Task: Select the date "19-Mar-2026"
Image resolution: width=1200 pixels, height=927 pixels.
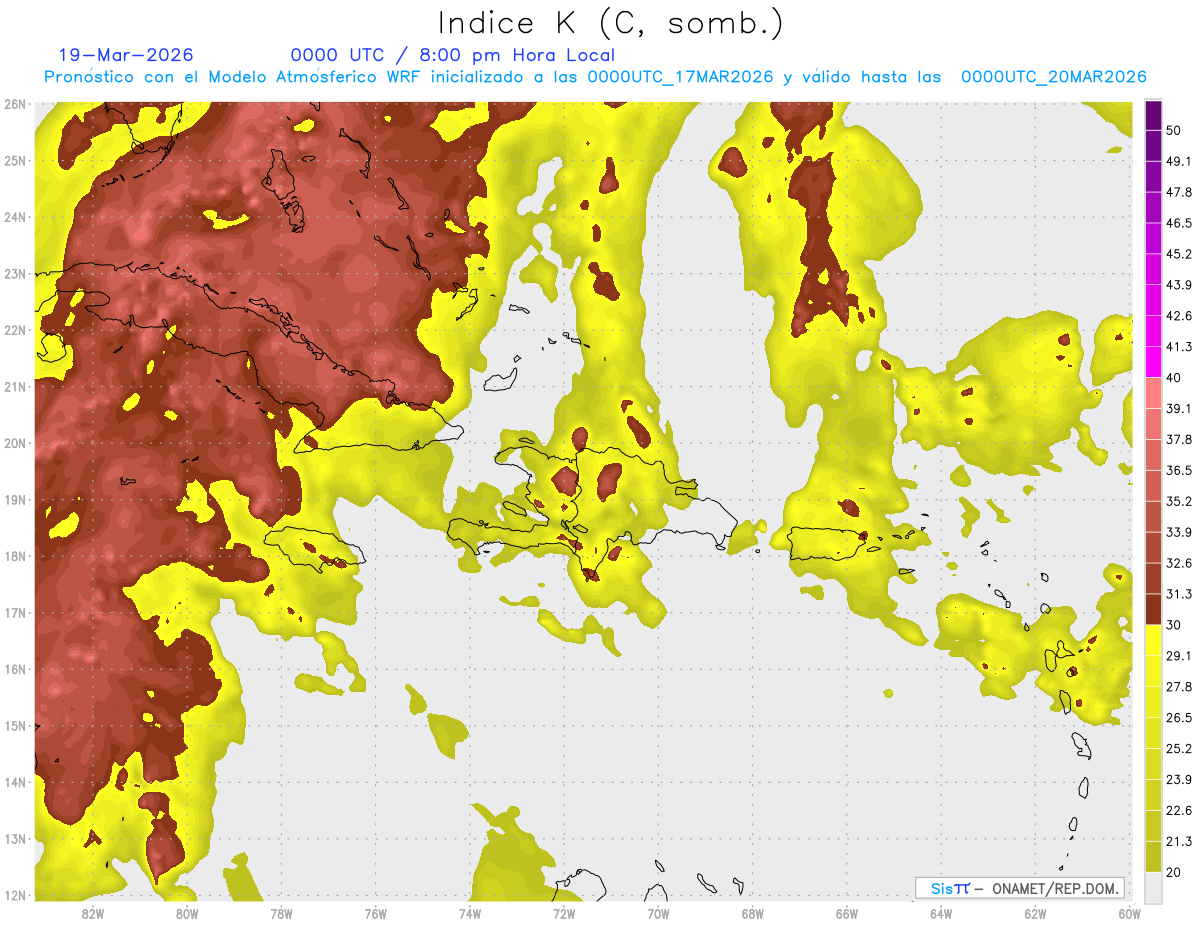Action: 126,55
